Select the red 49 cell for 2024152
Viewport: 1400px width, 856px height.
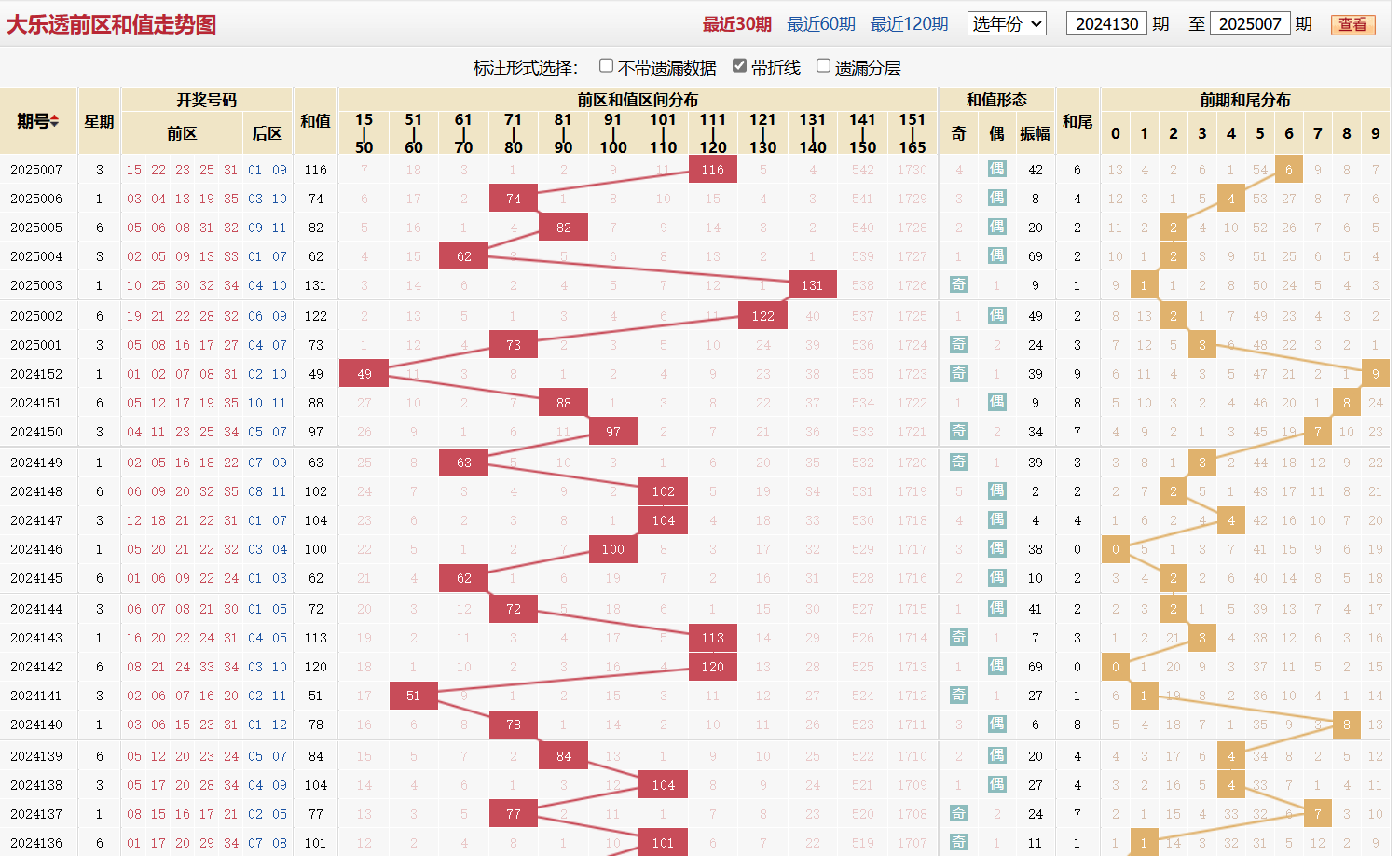pyautogui.click(x=364, y=374)
